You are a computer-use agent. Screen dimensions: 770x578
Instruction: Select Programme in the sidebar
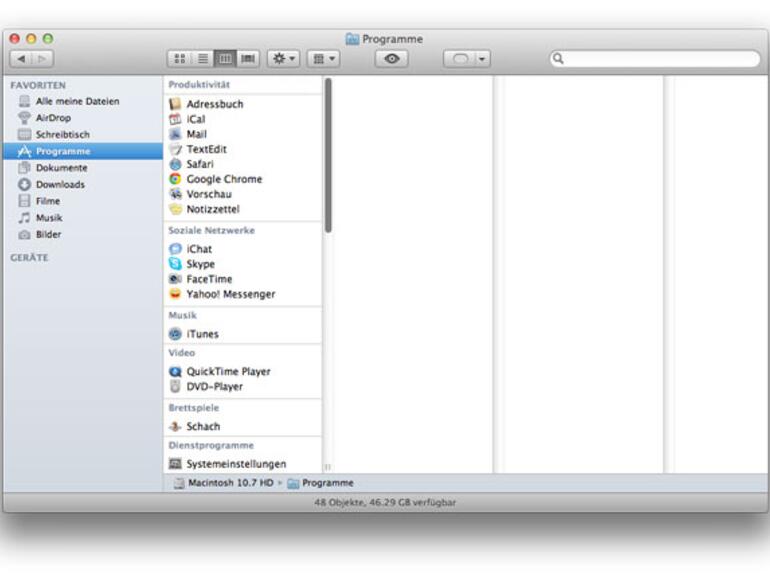pos(82,151)
